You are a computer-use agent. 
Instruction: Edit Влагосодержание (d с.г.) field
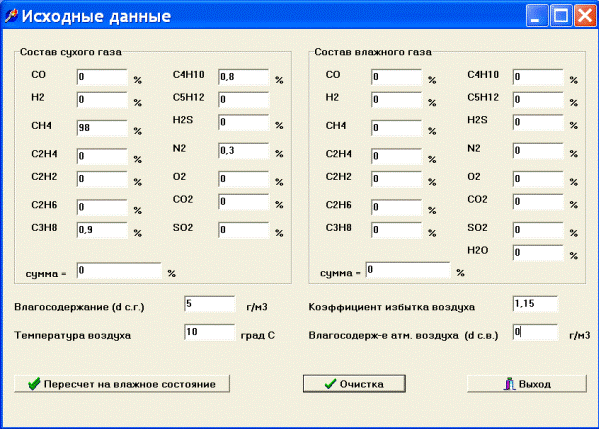point(210,304)
